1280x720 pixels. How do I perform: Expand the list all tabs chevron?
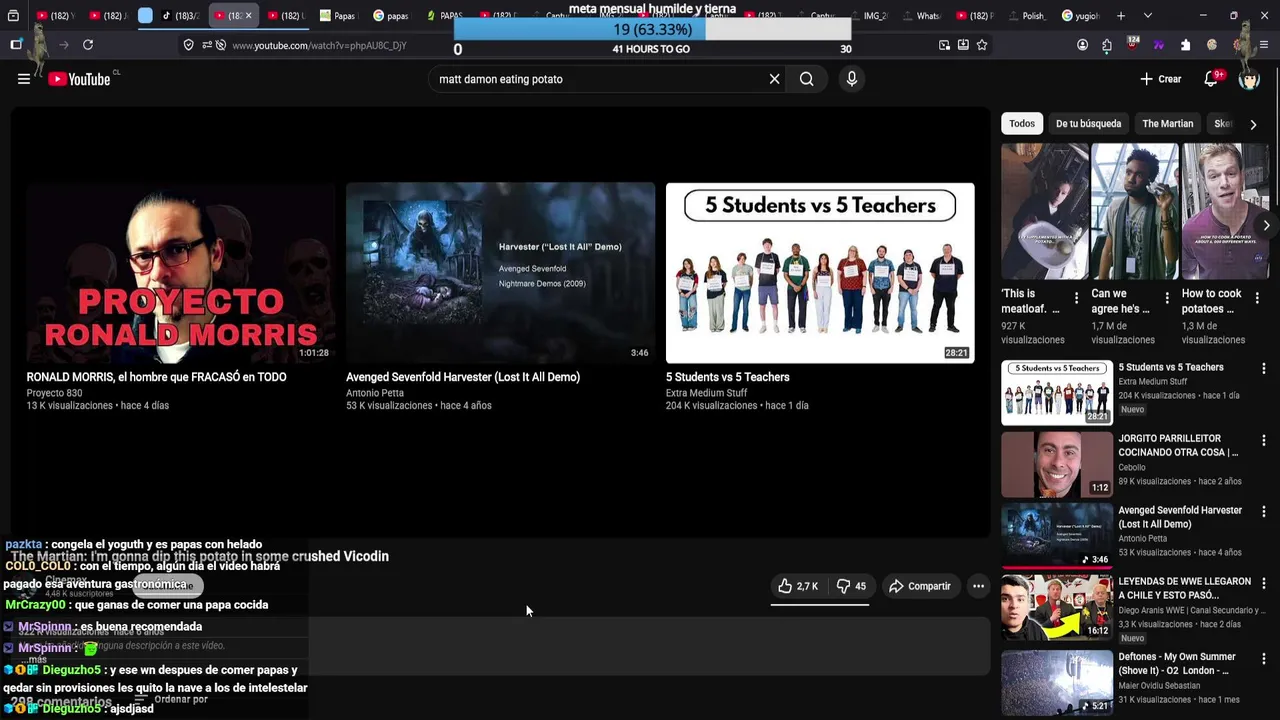click(1147, 16)
